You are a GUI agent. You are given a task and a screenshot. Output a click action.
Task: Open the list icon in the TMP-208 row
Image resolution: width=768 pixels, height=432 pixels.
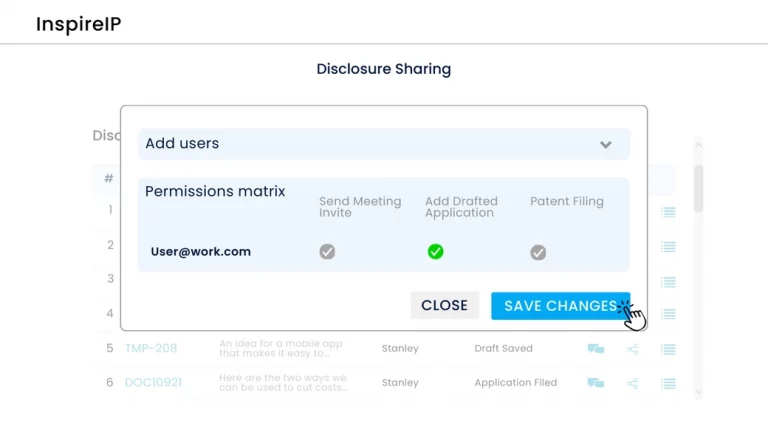668,349
